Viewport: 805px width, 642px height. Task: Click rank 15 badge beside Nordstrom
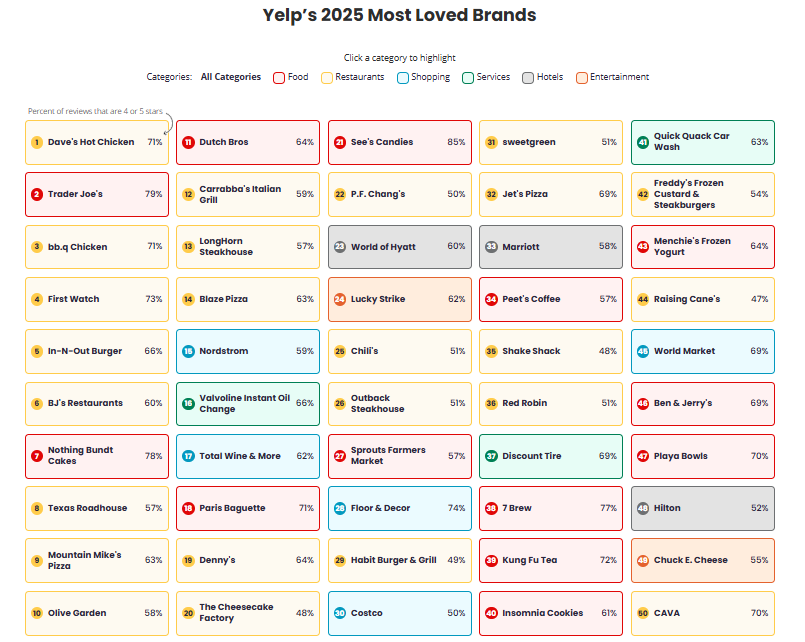click(x=188, y=351)
